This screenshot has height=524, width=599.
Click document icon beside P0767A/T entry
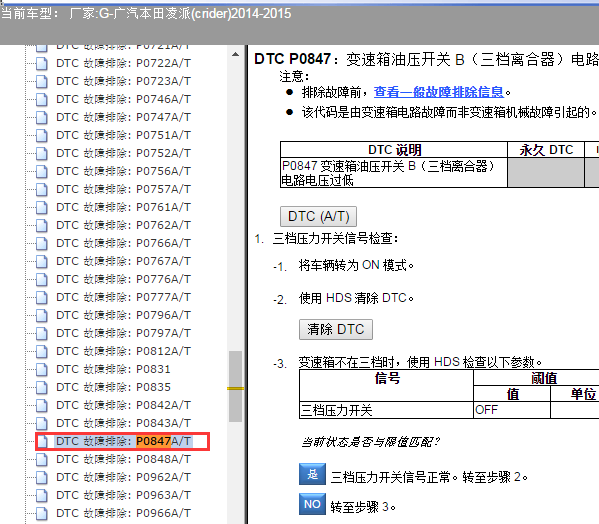point(42,261)
